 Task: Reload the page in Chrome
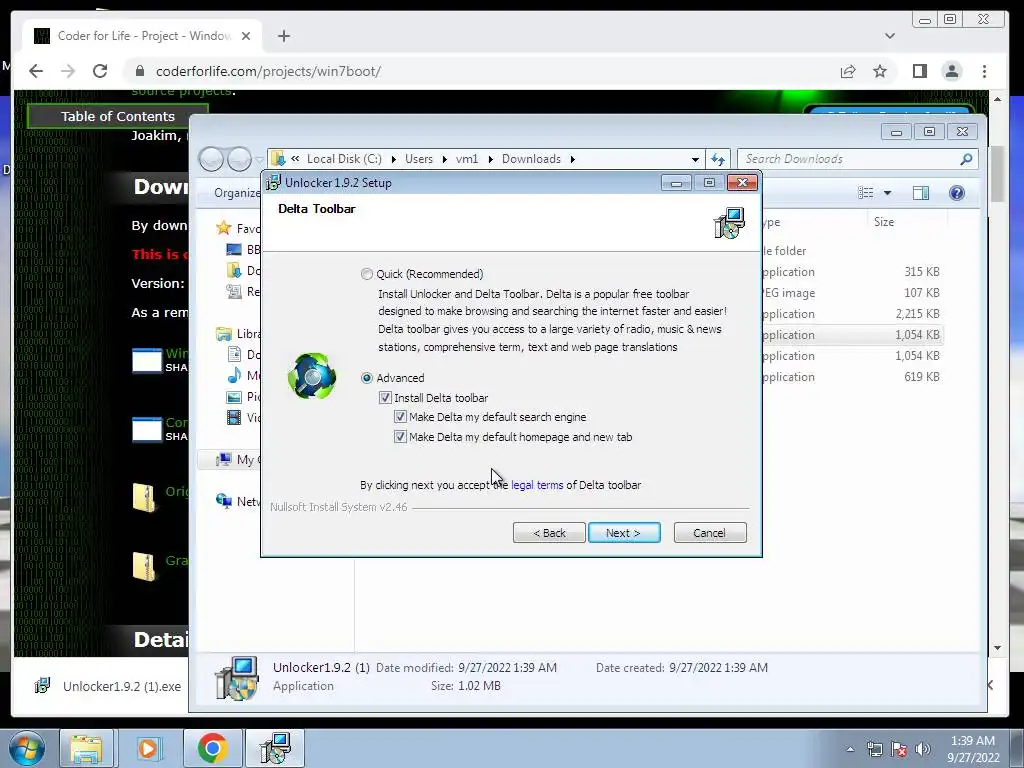pyautogui.click(x=100, y=71)
